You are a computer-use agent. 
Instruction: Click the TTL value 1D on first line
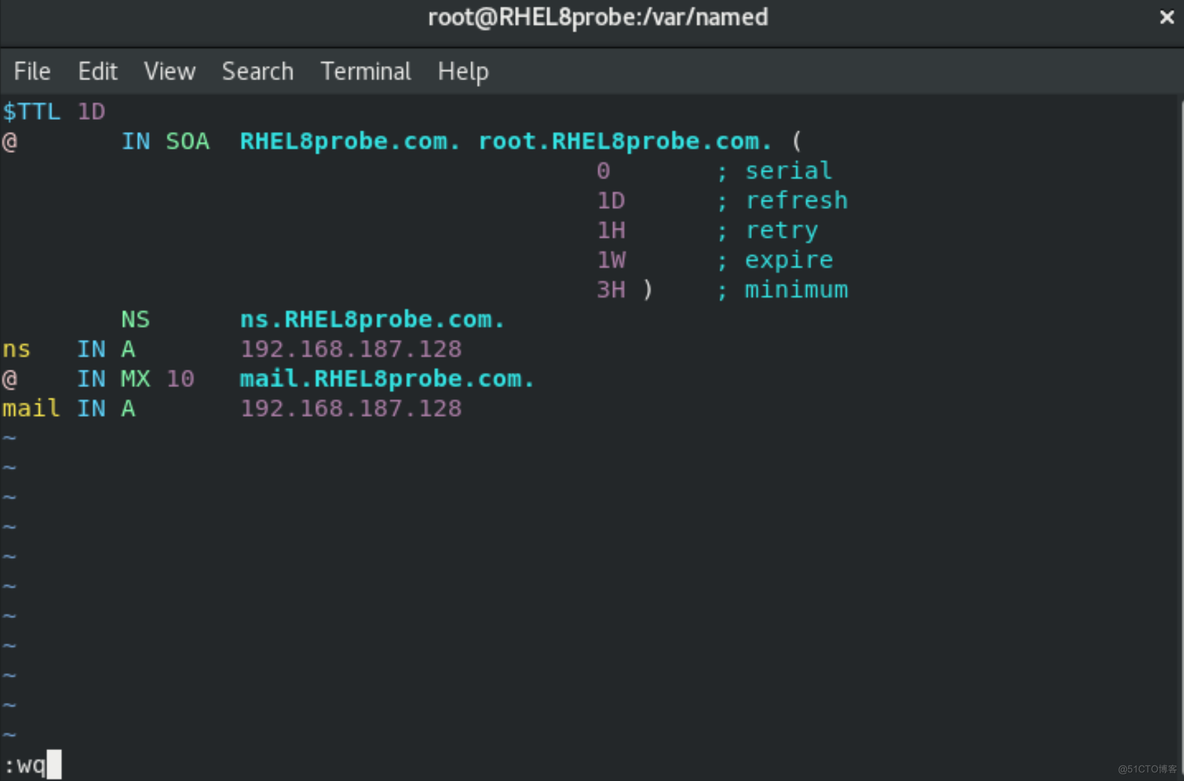[x=91, y=112]
